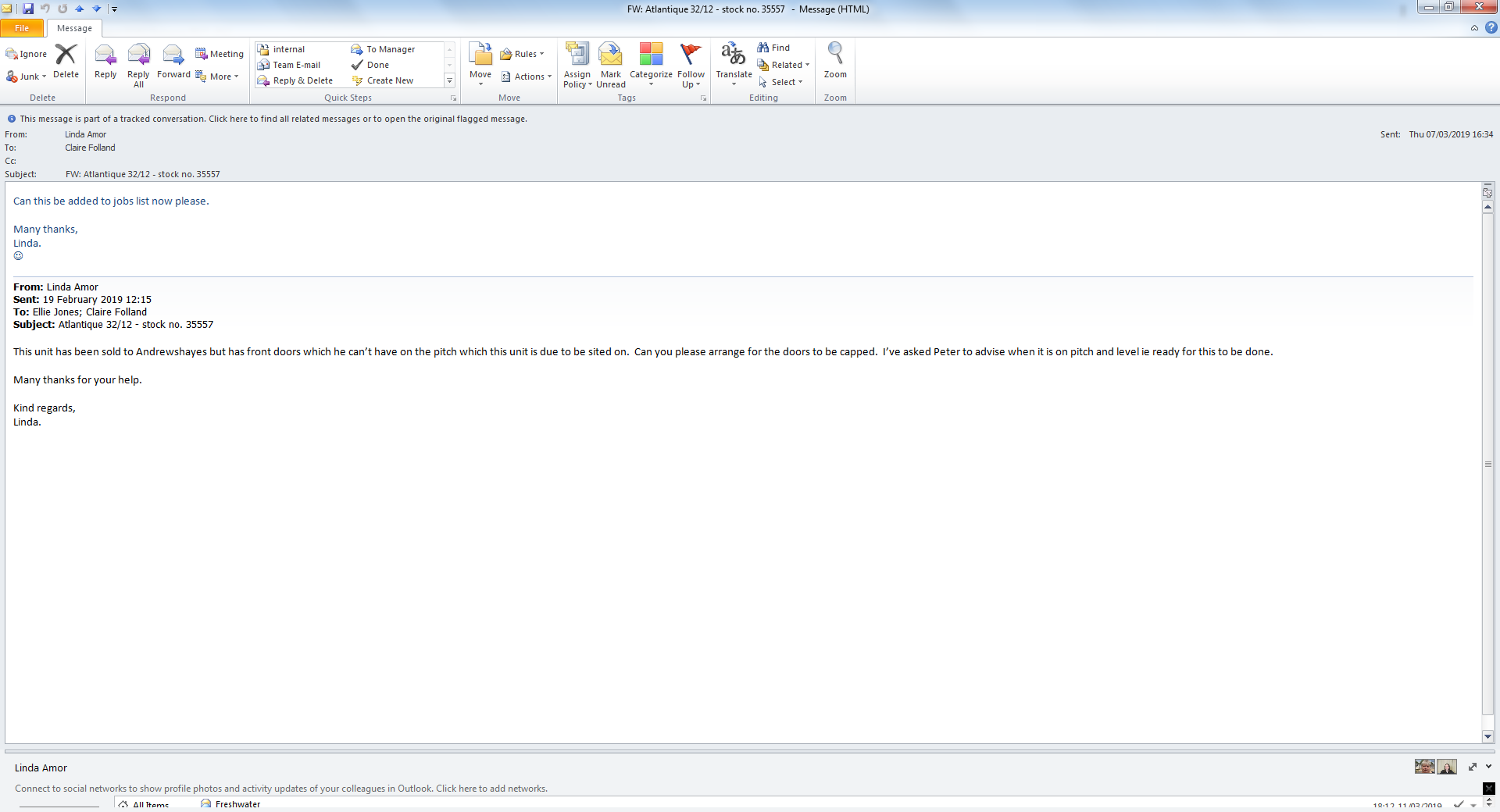The width and height of the screenshot is (1500, 812).
Task: Open the Junk dropdown menu
Action: coord(27,77)
